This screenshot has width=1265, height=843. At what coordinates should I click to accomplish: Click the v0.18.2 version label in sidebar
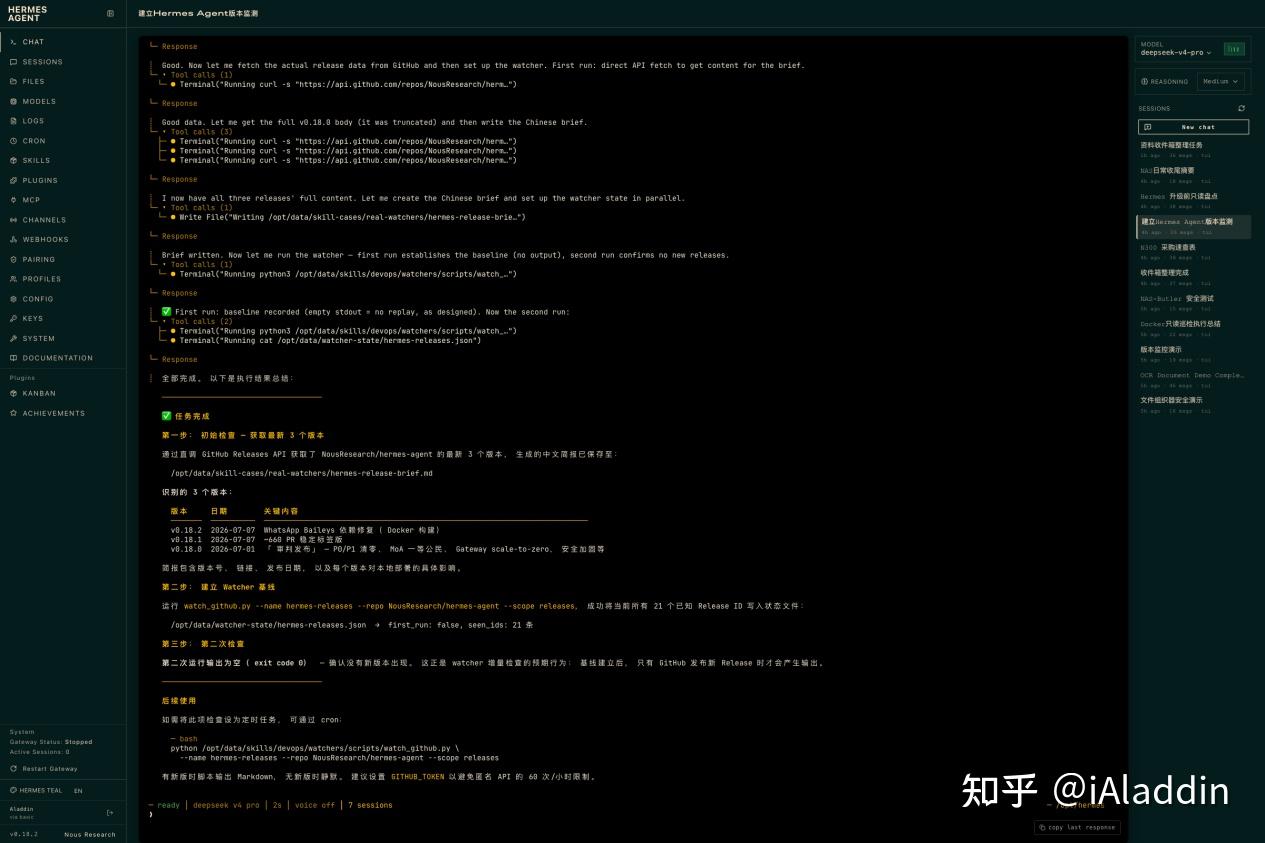24,834
